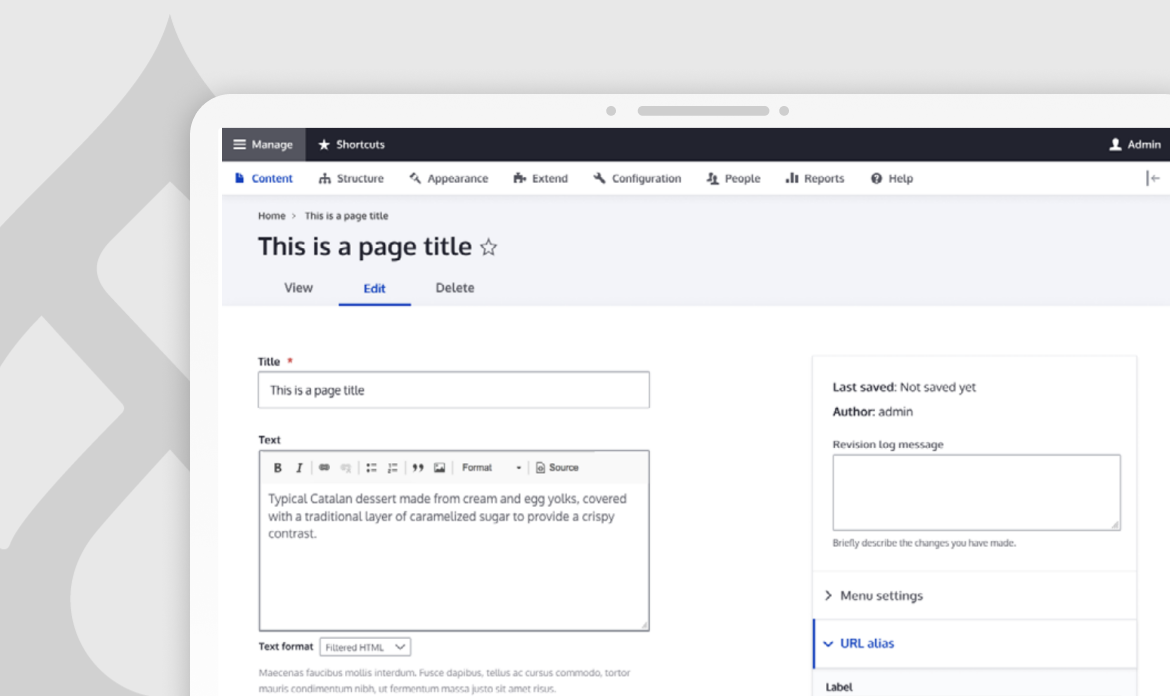Click the Shortcuts star in the black toolbar
Image resolution: width=1170 pixels, height=696 pixels.
pos(323,144)
